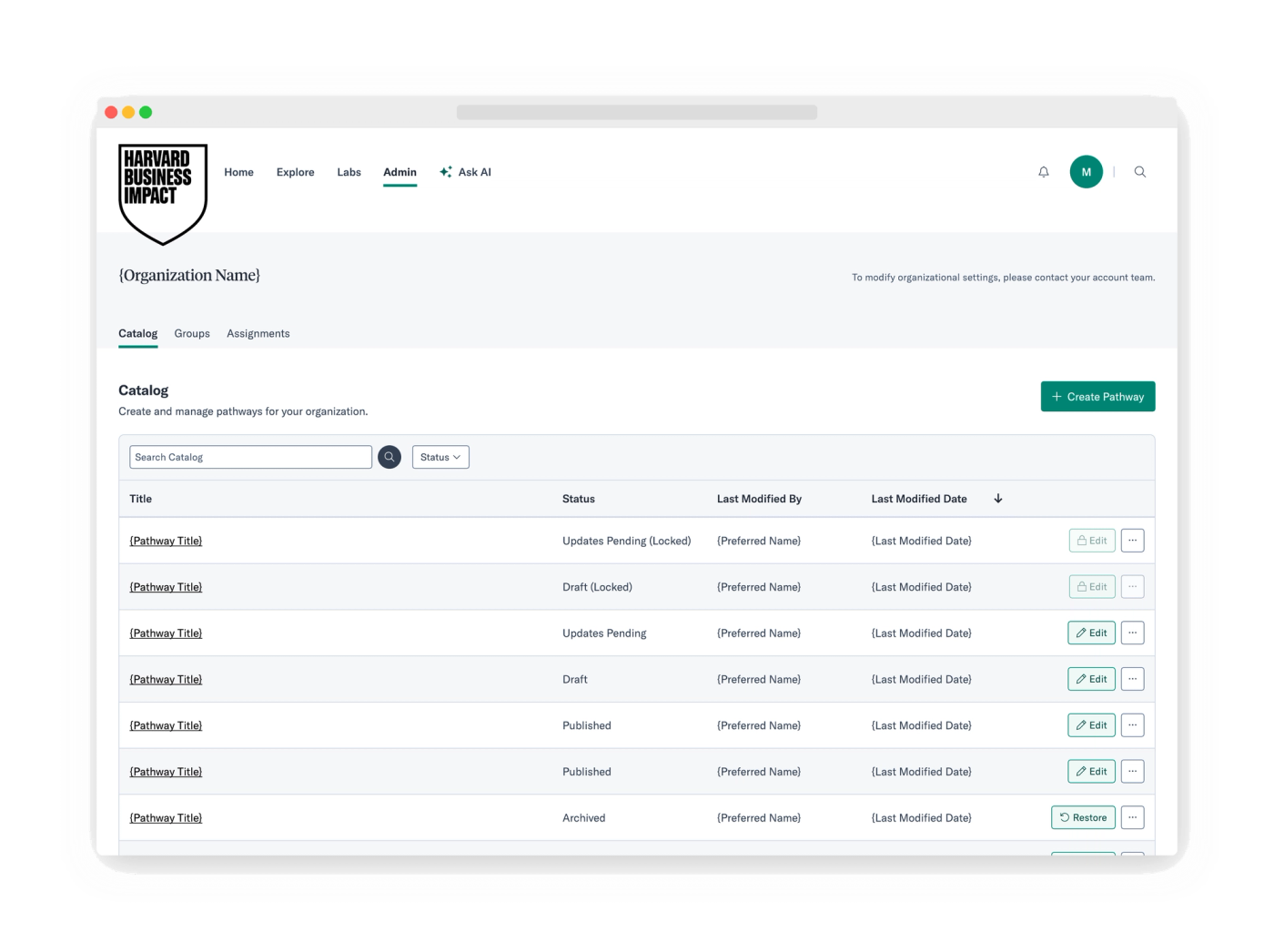The height and width of the screenshot is (952, 1274).
Task: Click Edit for the unlocked Updates Pending pathway
Action: (x=1092, y=633)
